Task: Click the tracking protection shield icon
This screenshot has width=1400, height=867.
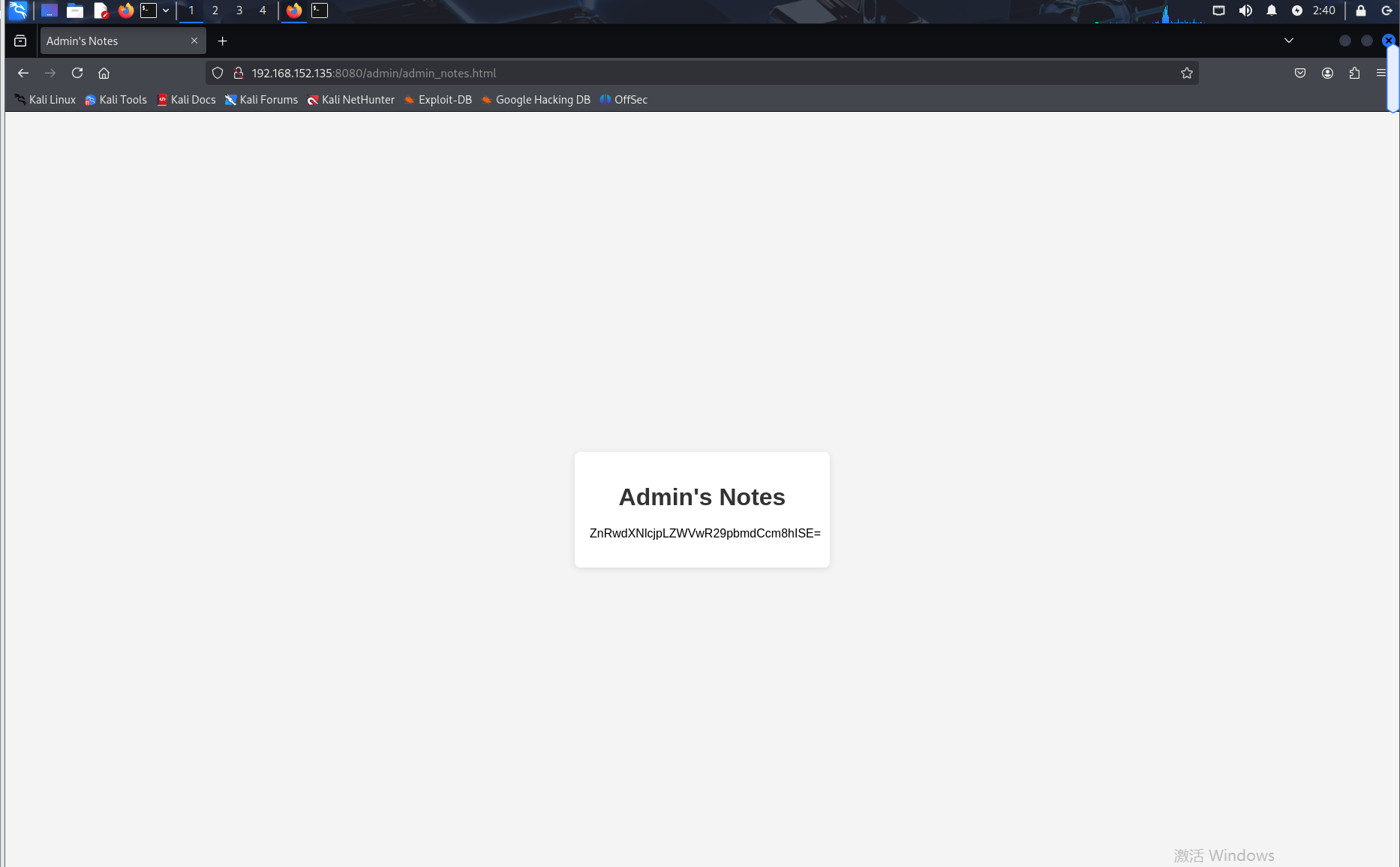Action: 218,73
